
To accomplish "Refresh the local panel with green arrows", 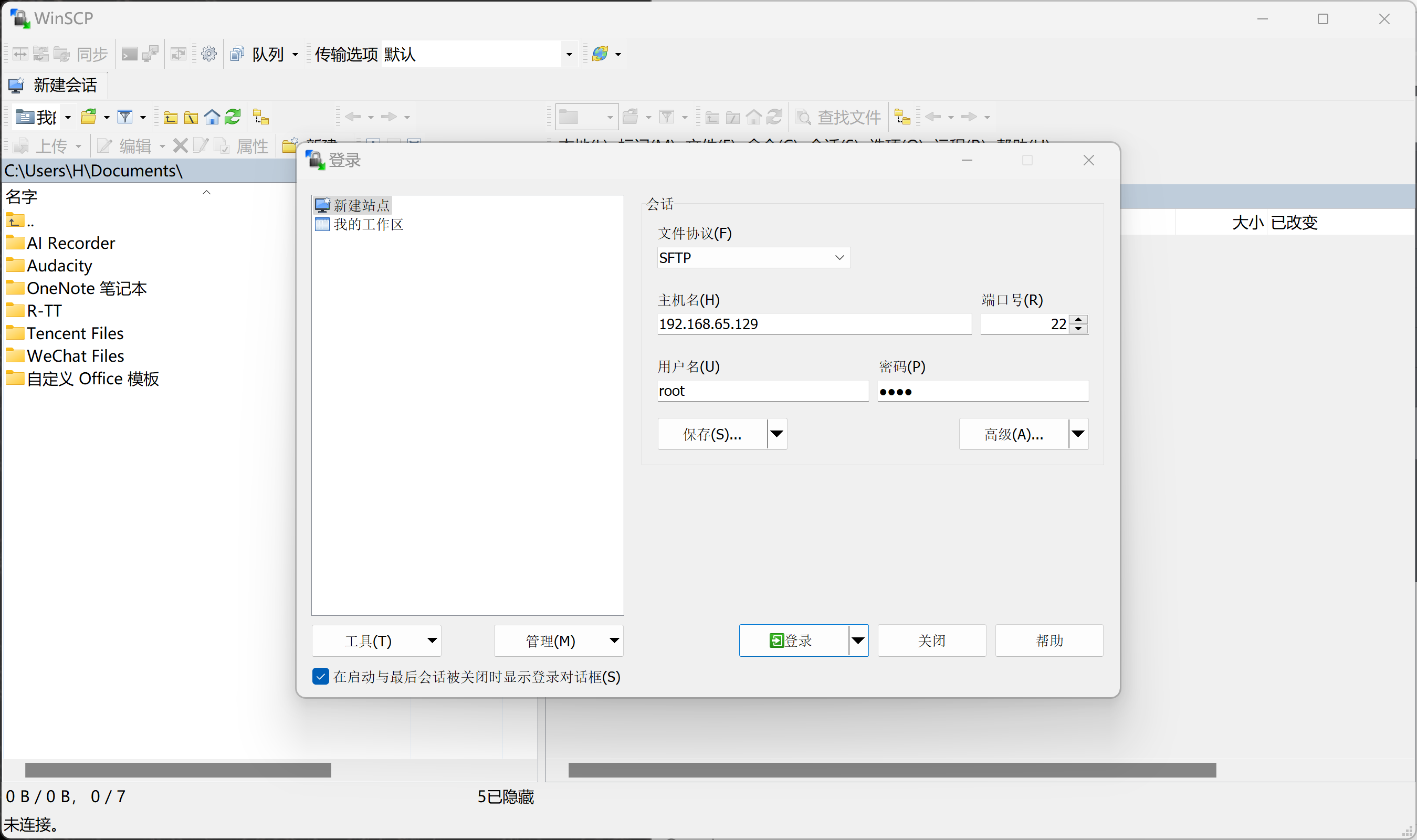I will [233, 117].
